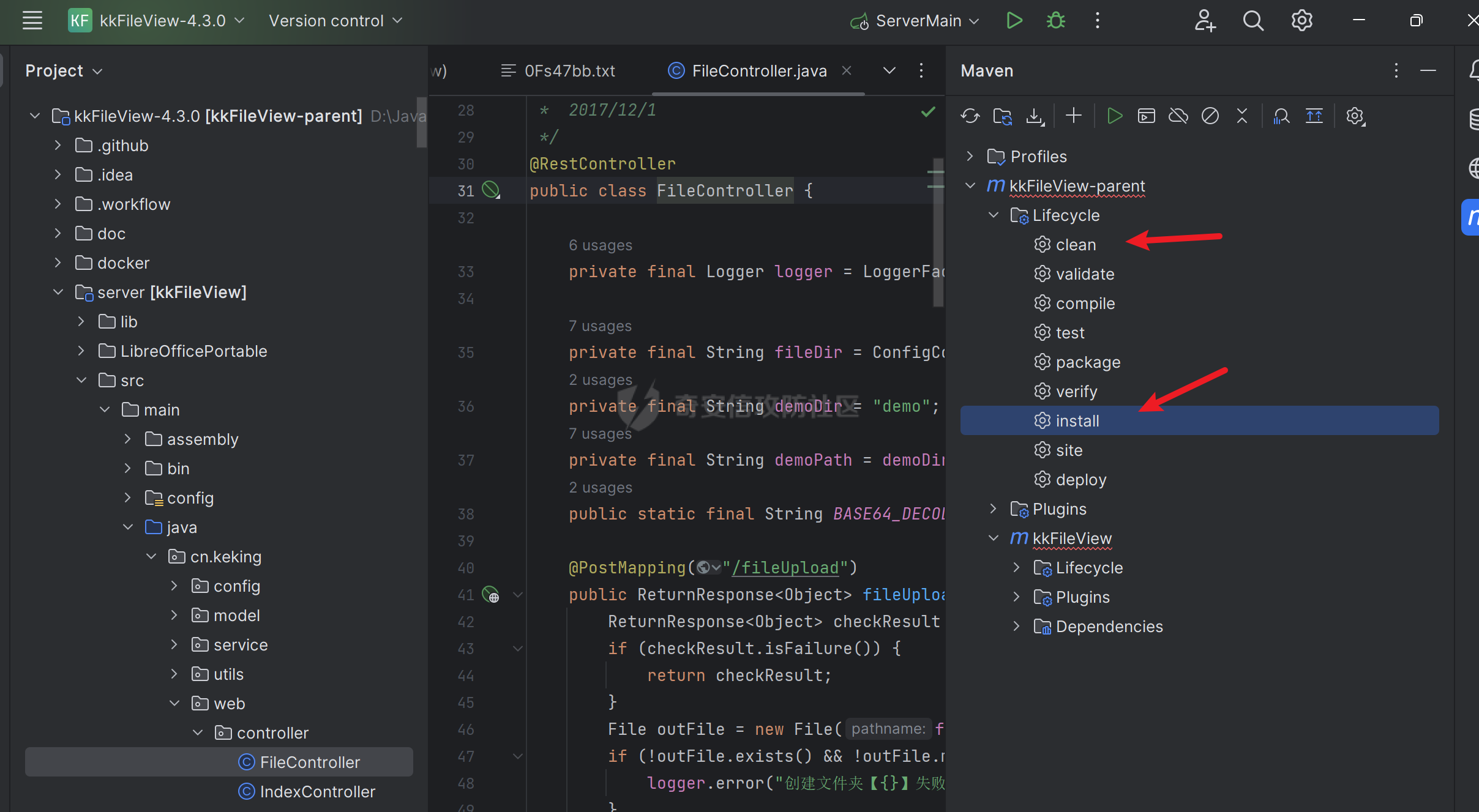Generate sources and update folders in Maven

[x=1003, y=116]
